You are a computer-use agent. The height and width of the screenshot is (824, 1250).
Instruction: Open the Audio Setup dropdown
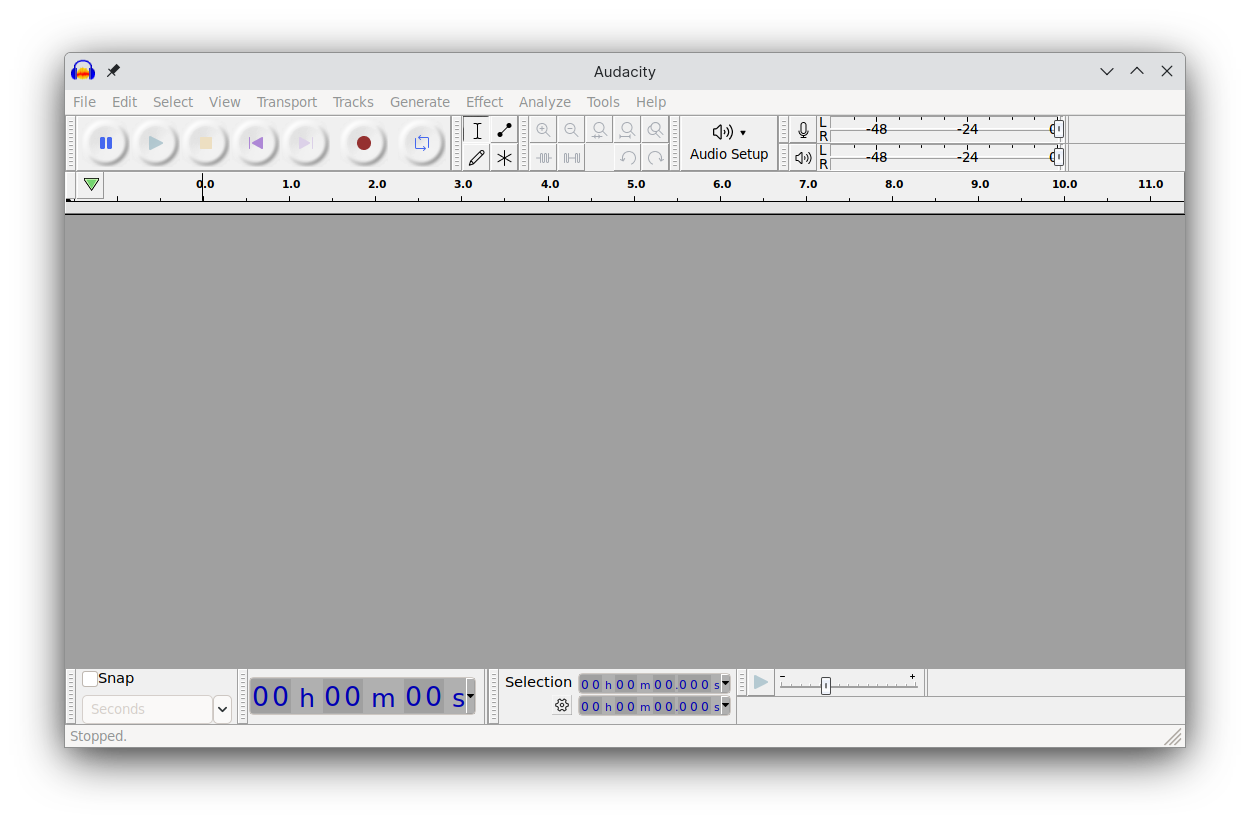coord(729,143)
